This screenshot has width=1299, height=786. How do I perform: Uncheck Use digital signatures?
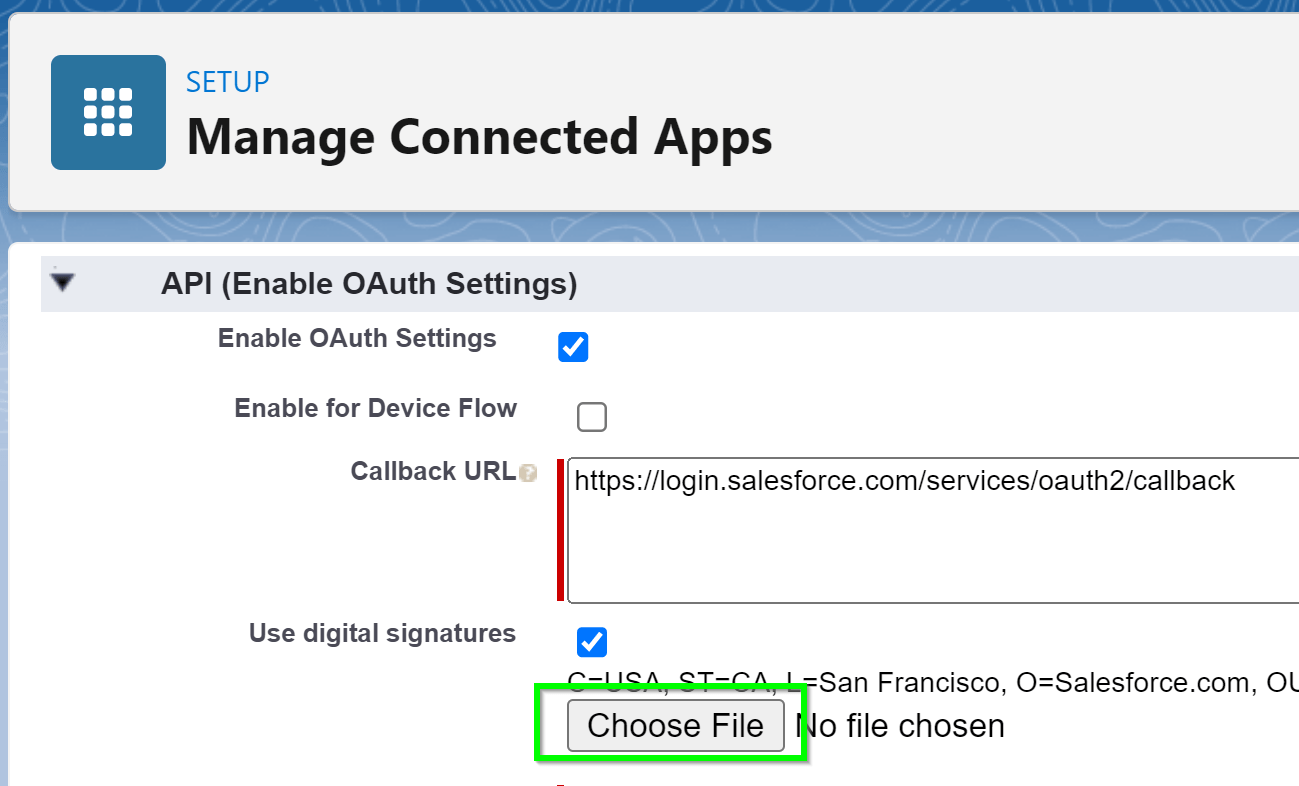tap(592, 642)
